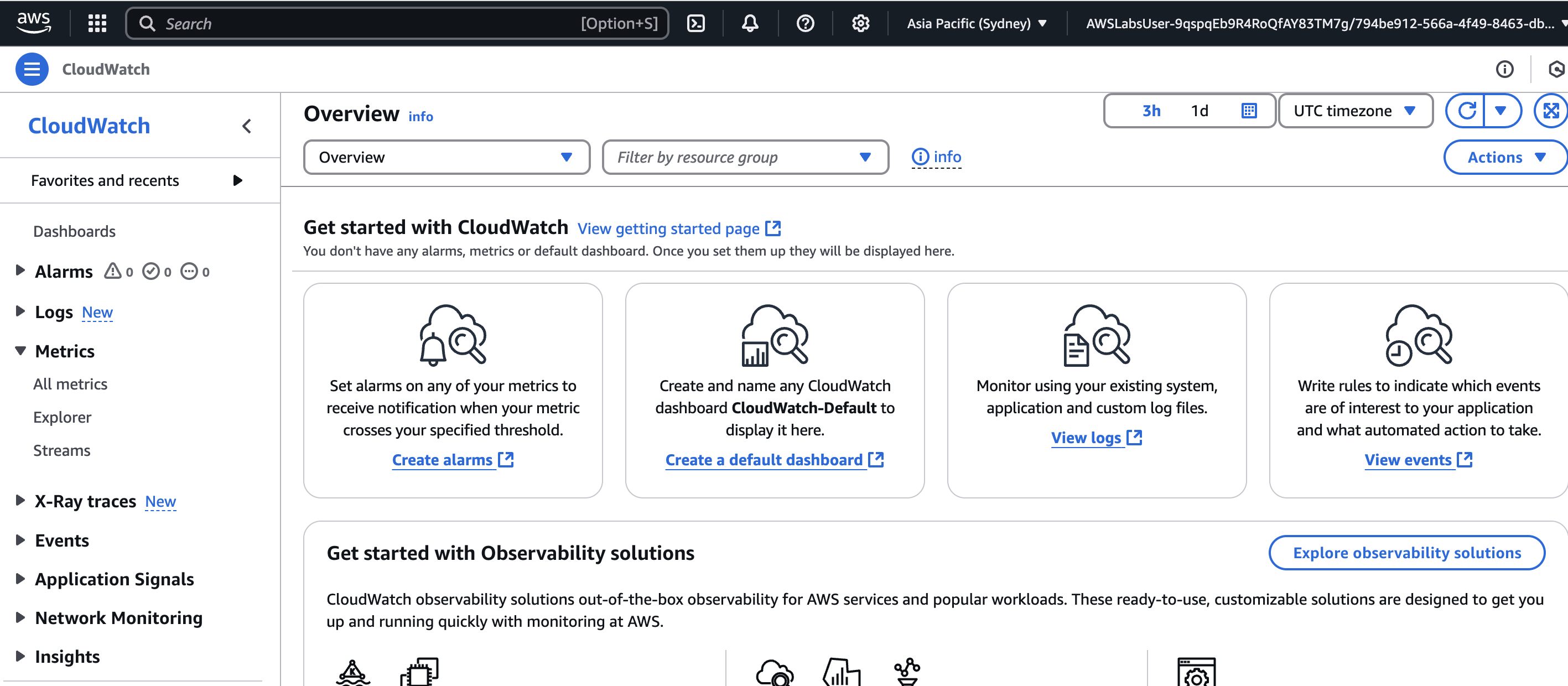The width and height of the screenshot is (1568, 686).
Task: Click the View events link
Action: point(1418,460)
